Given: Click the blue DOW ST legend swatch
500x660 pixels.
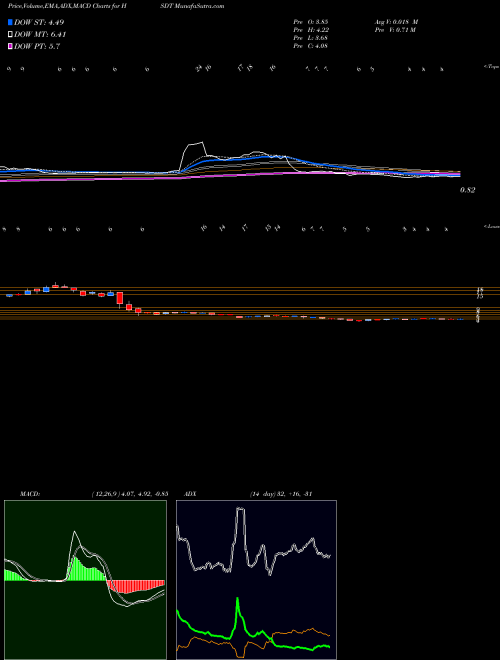Looking at the screenshot, I should [x=11, y=22].
